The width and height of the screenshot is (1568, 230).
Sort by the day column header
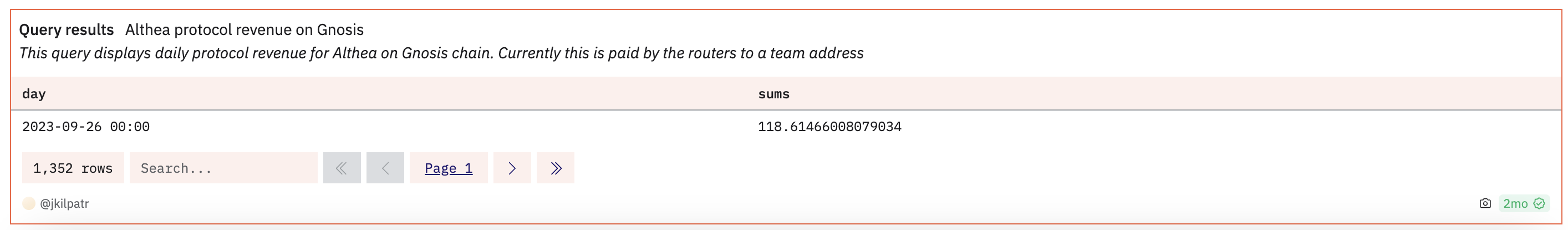(x=34, y=94)
